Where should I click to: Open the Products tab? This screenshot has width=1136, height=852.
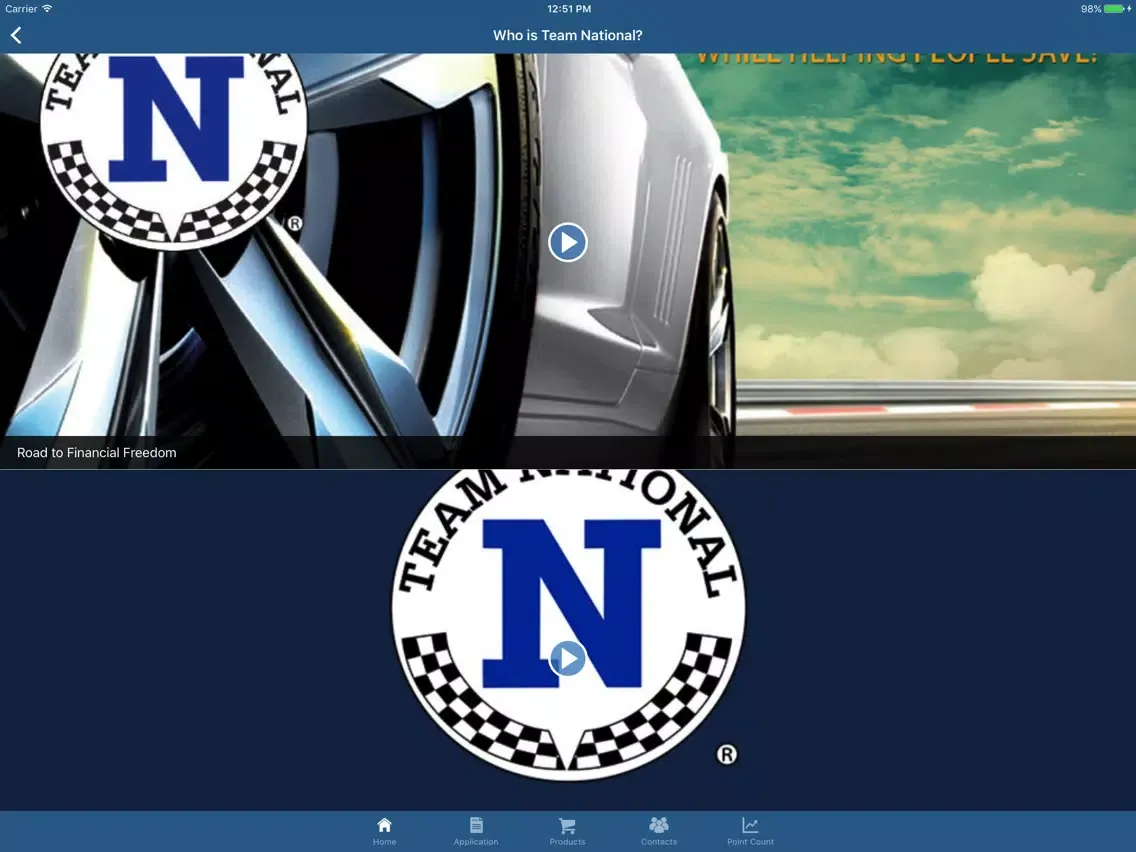pos(567,831)
